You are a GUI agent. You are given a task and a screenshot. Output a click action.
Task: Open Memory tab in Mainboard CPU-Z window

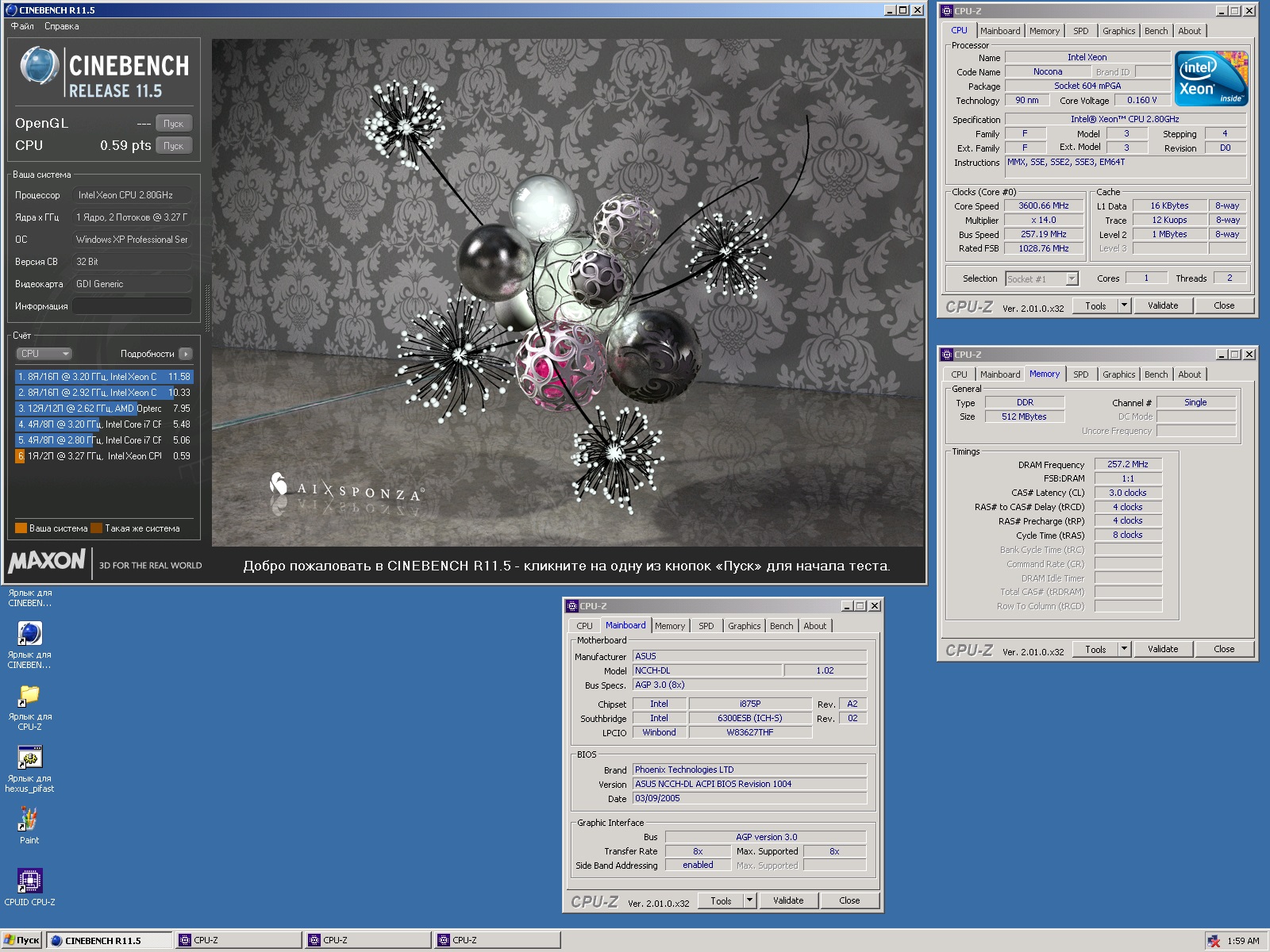pos(670,626)
